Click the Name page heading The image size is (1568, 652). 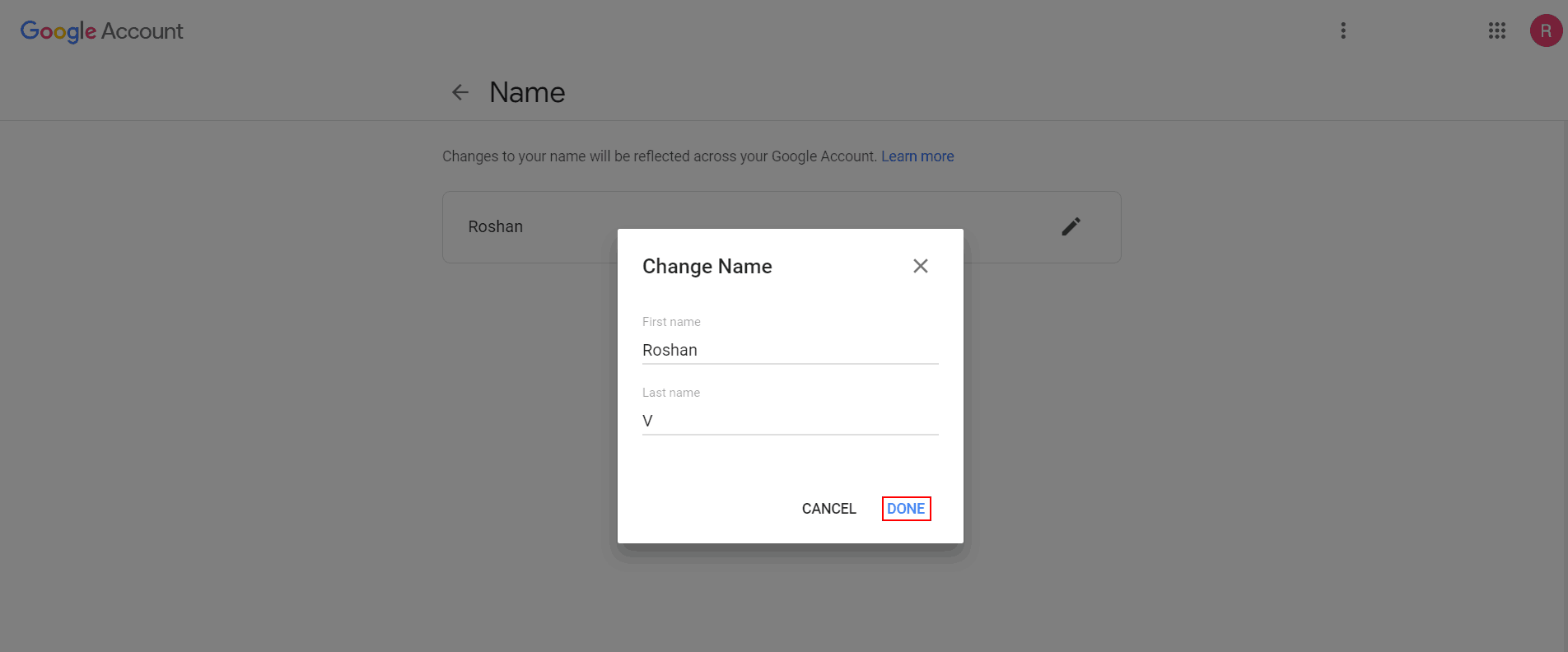click(x=527, y=92)
